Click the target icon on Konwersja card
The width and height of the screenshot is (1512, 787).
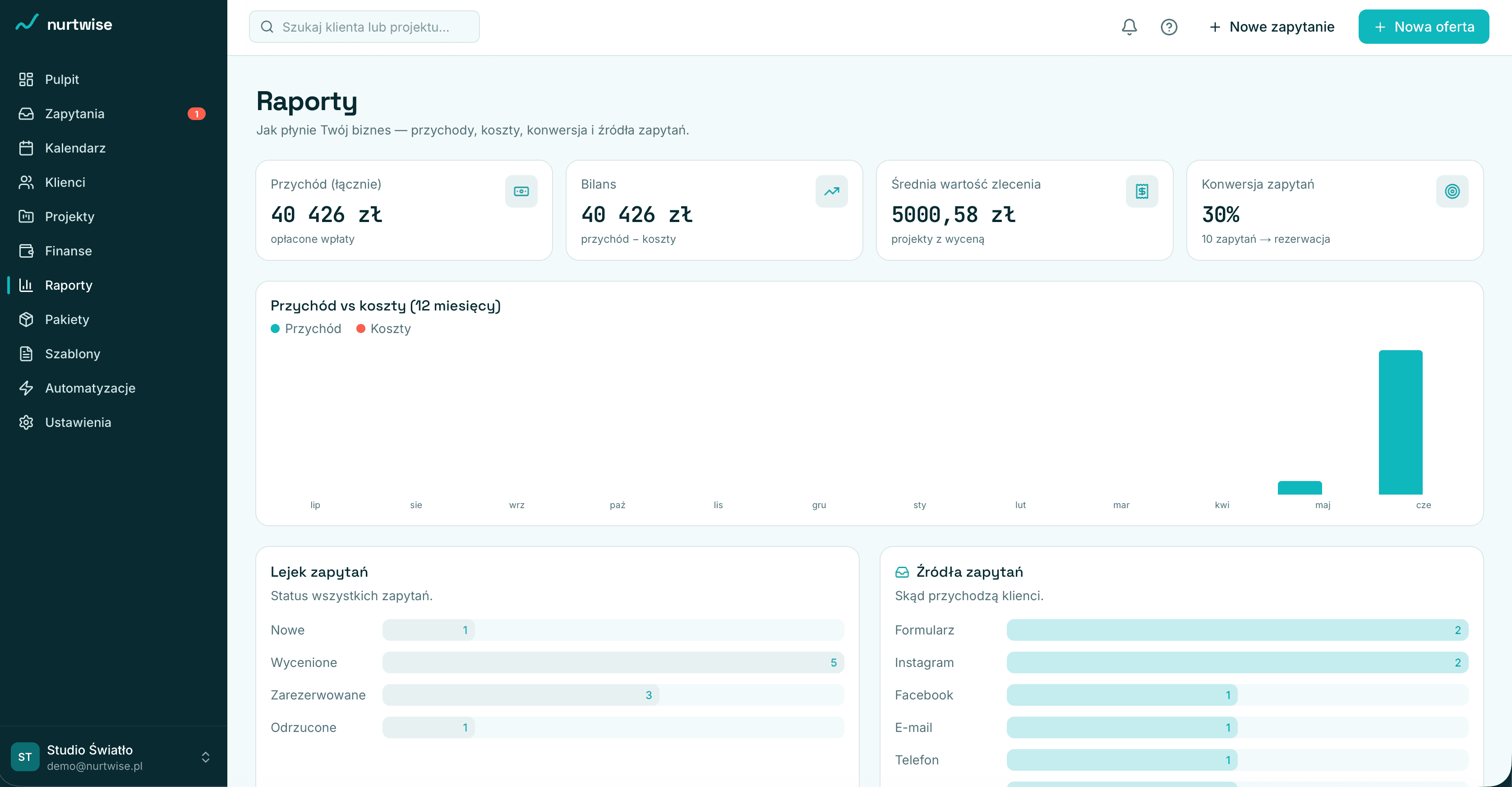tap(1452, 191)
